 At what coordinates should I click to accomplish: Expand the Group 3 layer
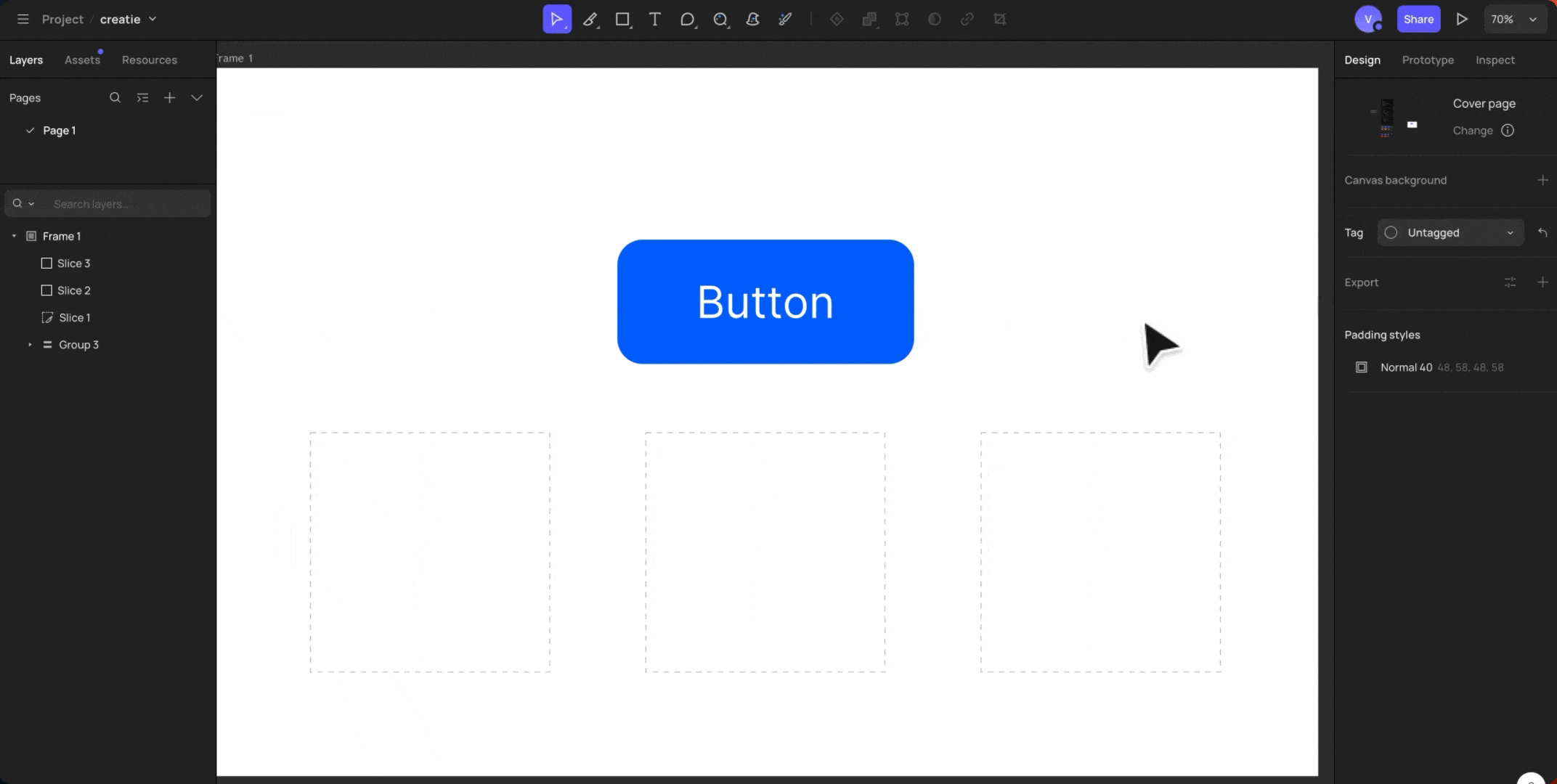pyautogui.click(x=30, y=345)
